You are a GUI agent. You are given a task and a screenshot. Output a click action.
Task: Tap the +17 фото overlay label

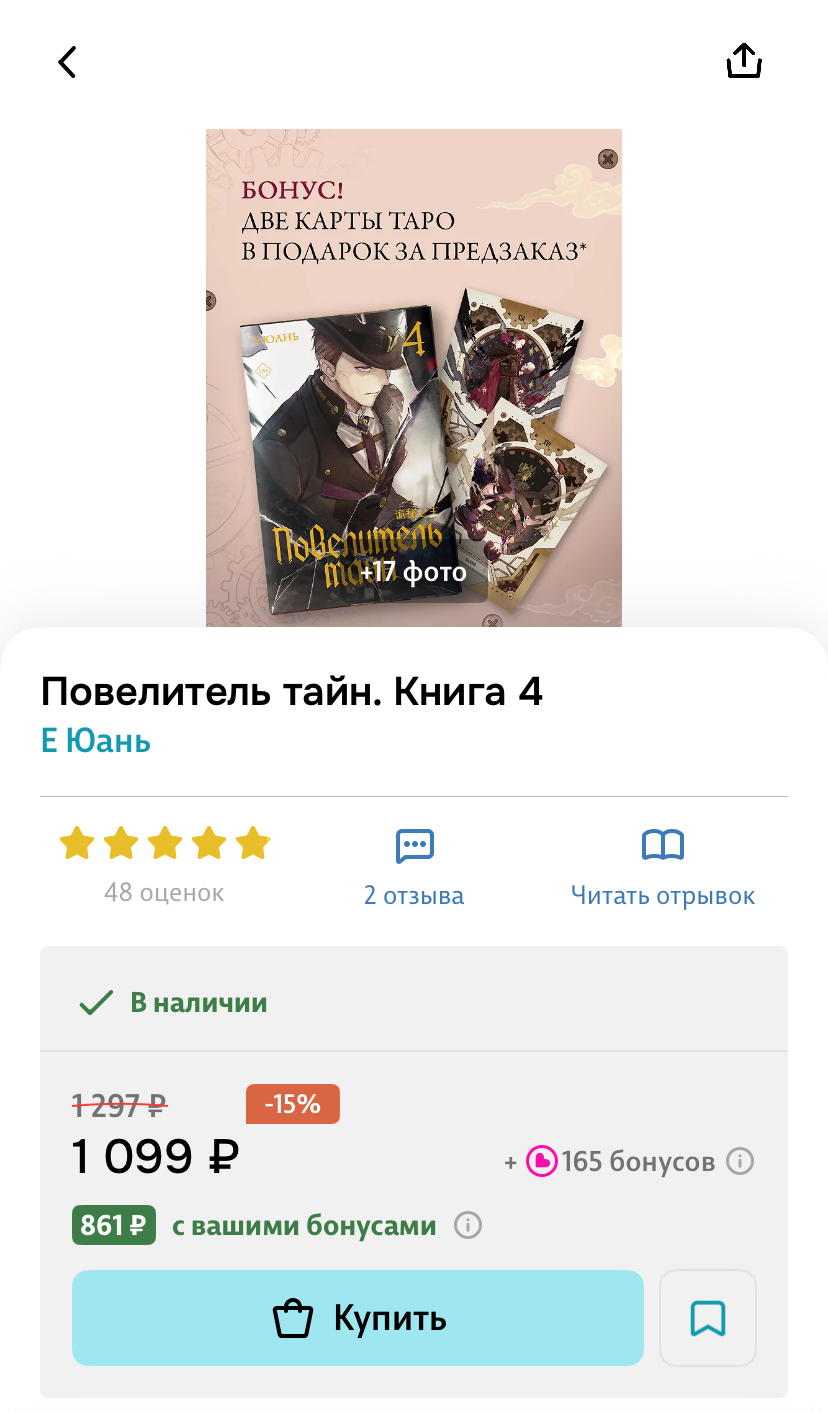tap(413, 572)
